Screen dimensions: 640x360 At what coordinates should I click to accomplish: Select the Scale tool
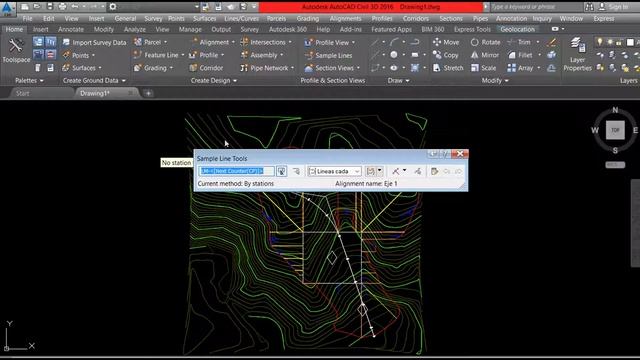[484, 68]
